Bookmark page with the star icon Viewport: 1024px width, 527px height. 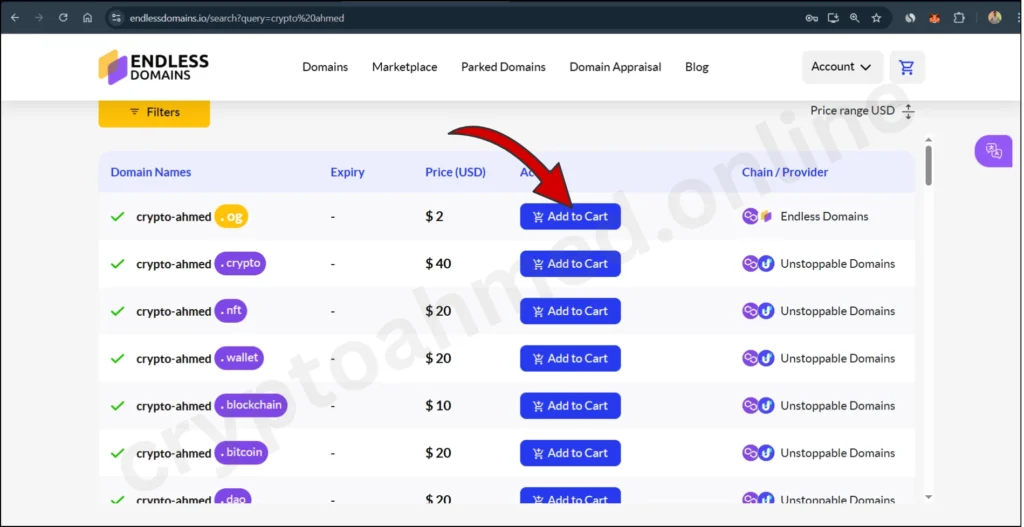(876, 18)
